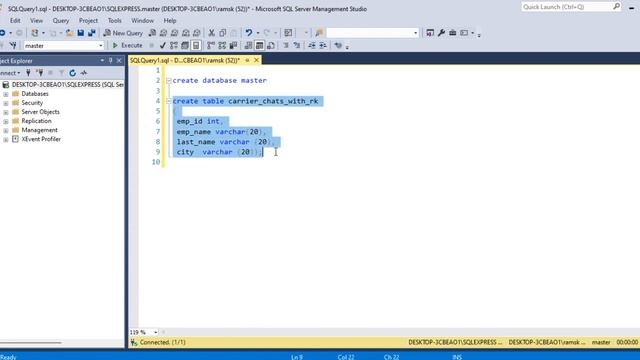Open the Edit menu
The image size is (640, 360).
(x=15, y=20)
